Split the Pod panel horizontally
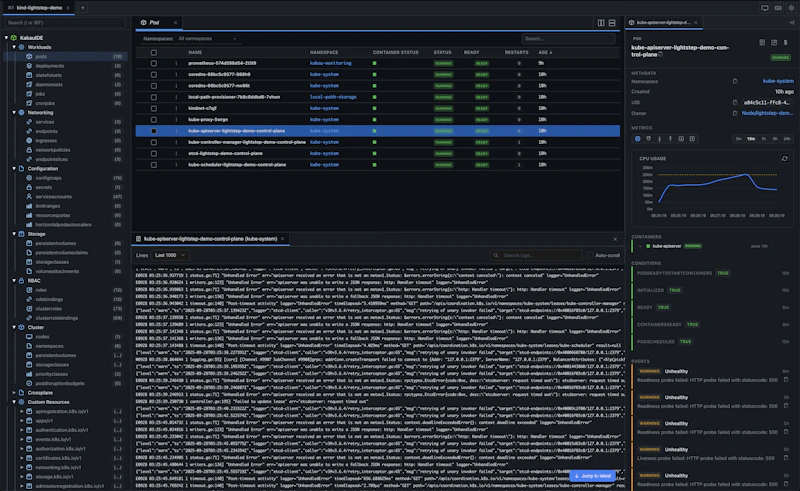The height and width of the screenshot is (491, 800). click(x=612, y=22)
